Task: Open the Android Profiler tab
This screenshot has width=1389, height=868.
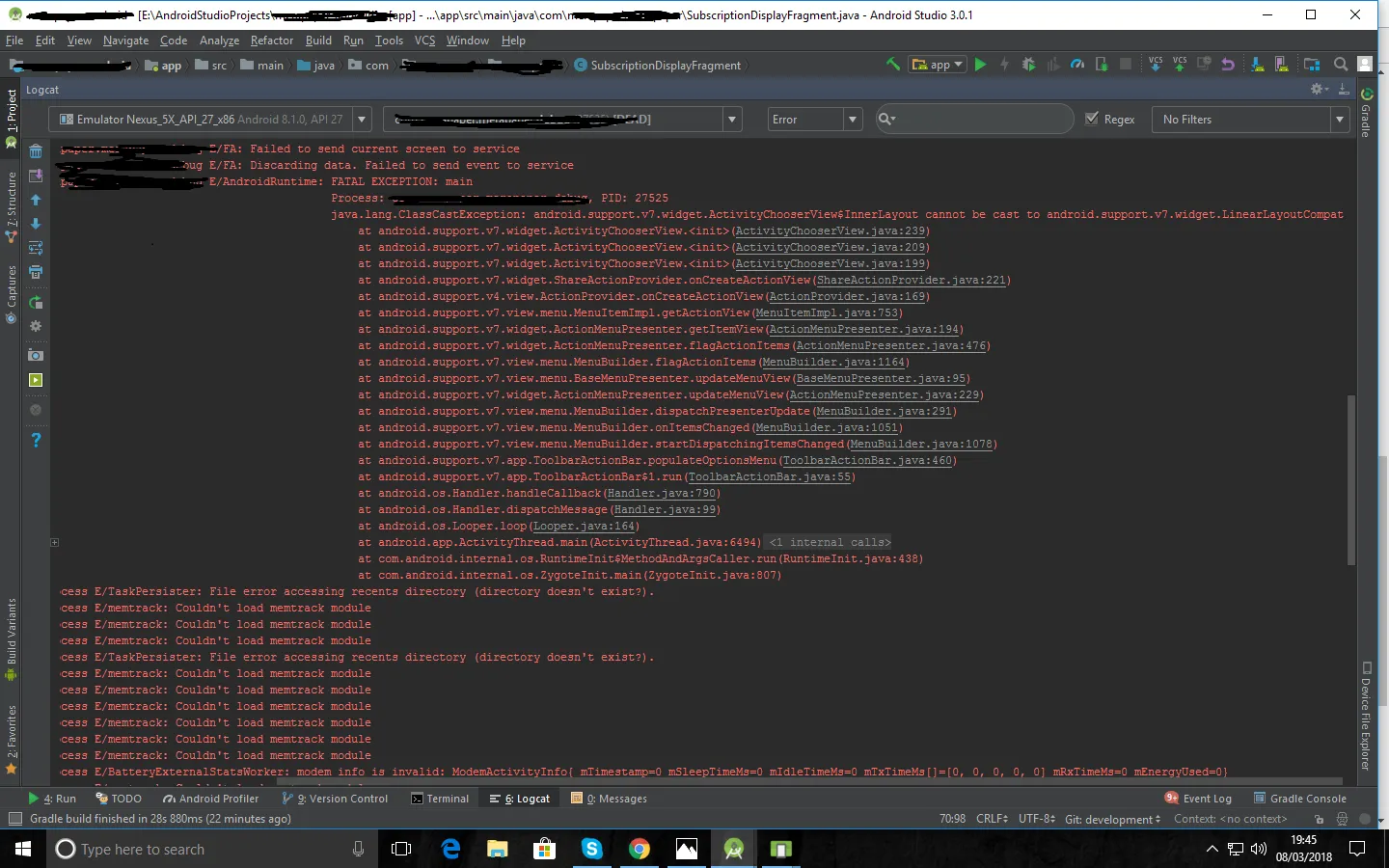Action: pyautogui.click(x=210, y=799)
